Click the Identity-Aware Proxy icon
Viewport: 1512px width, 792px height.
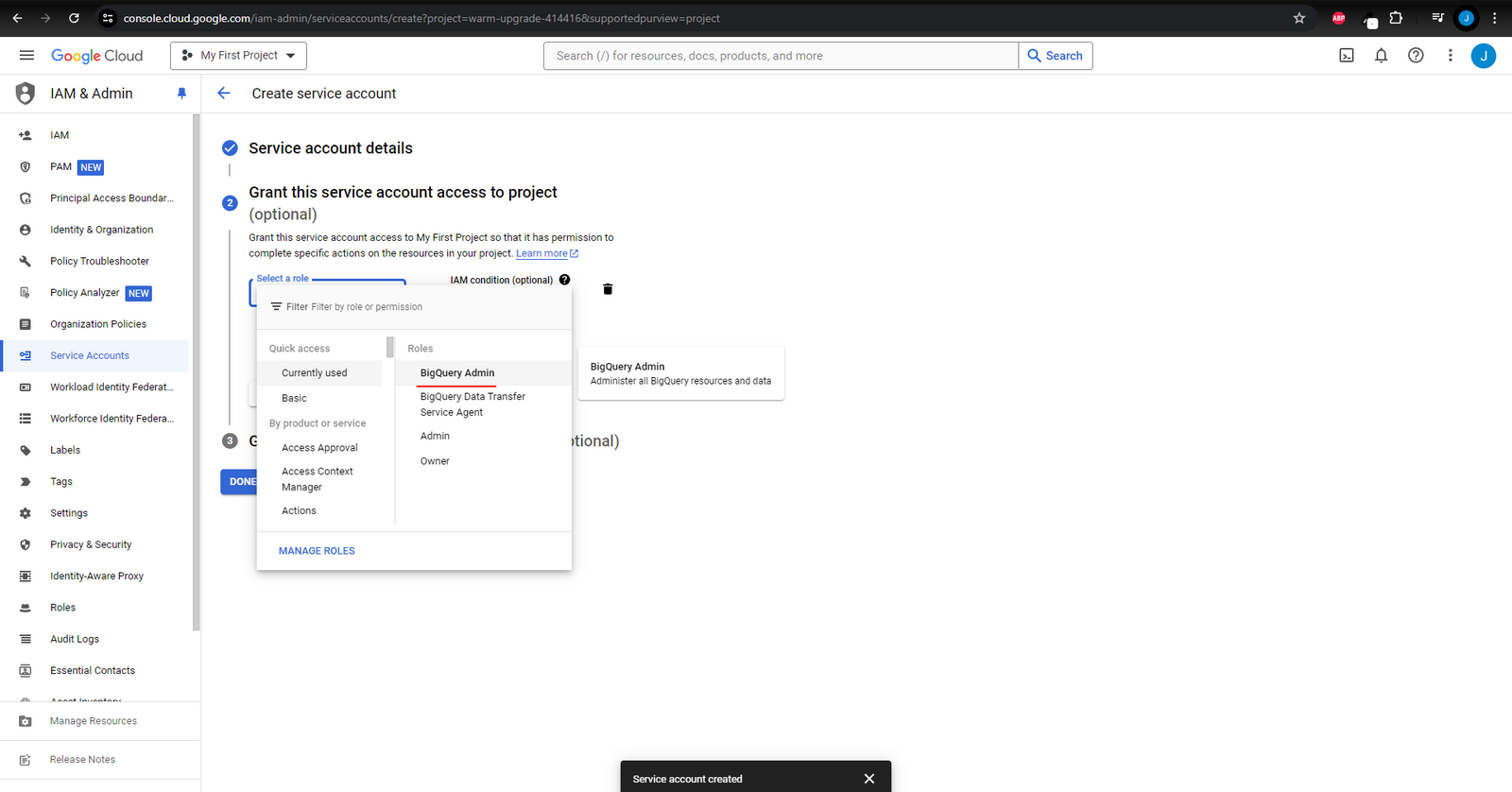pos(26,577)
